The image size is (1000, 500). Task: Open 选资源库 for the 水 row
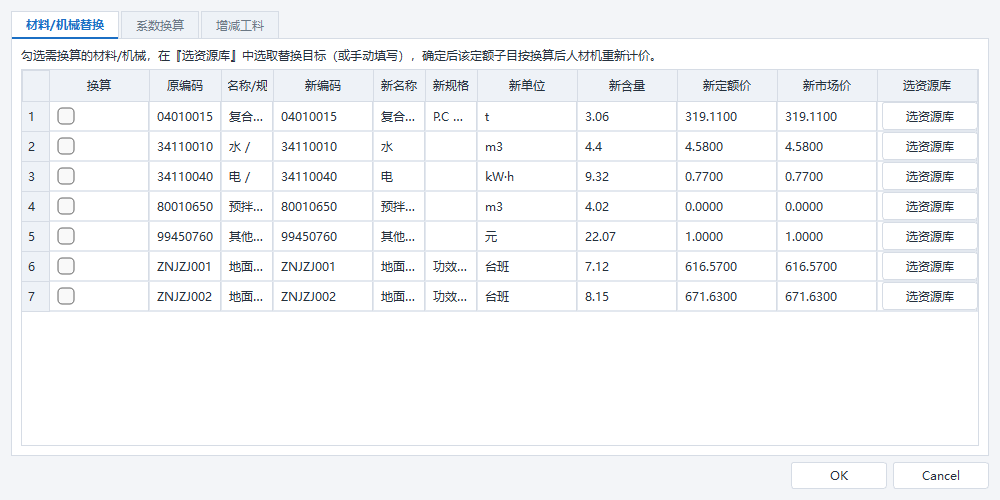929,147
